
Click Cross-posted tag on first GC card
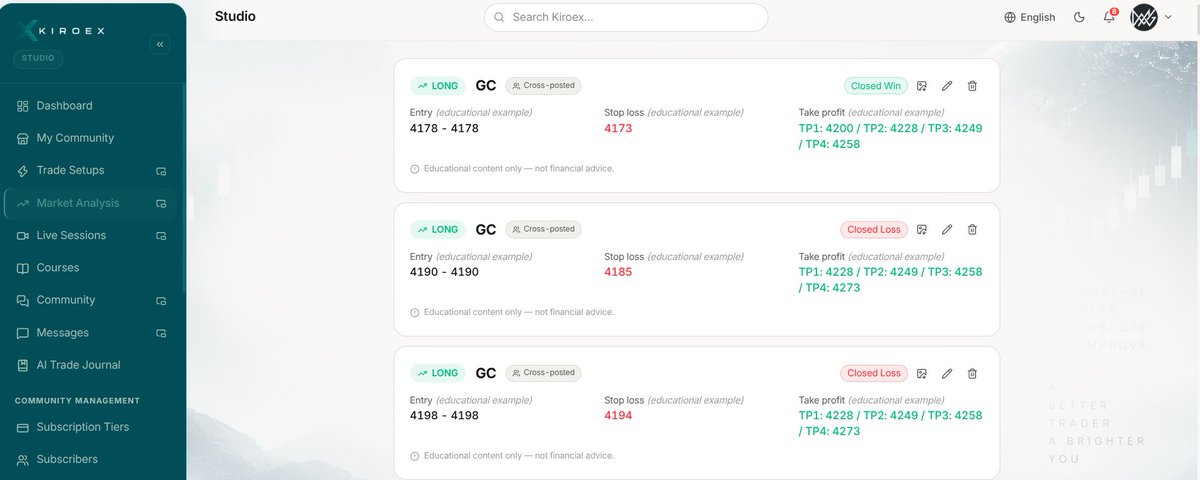[x=543, y=86]
